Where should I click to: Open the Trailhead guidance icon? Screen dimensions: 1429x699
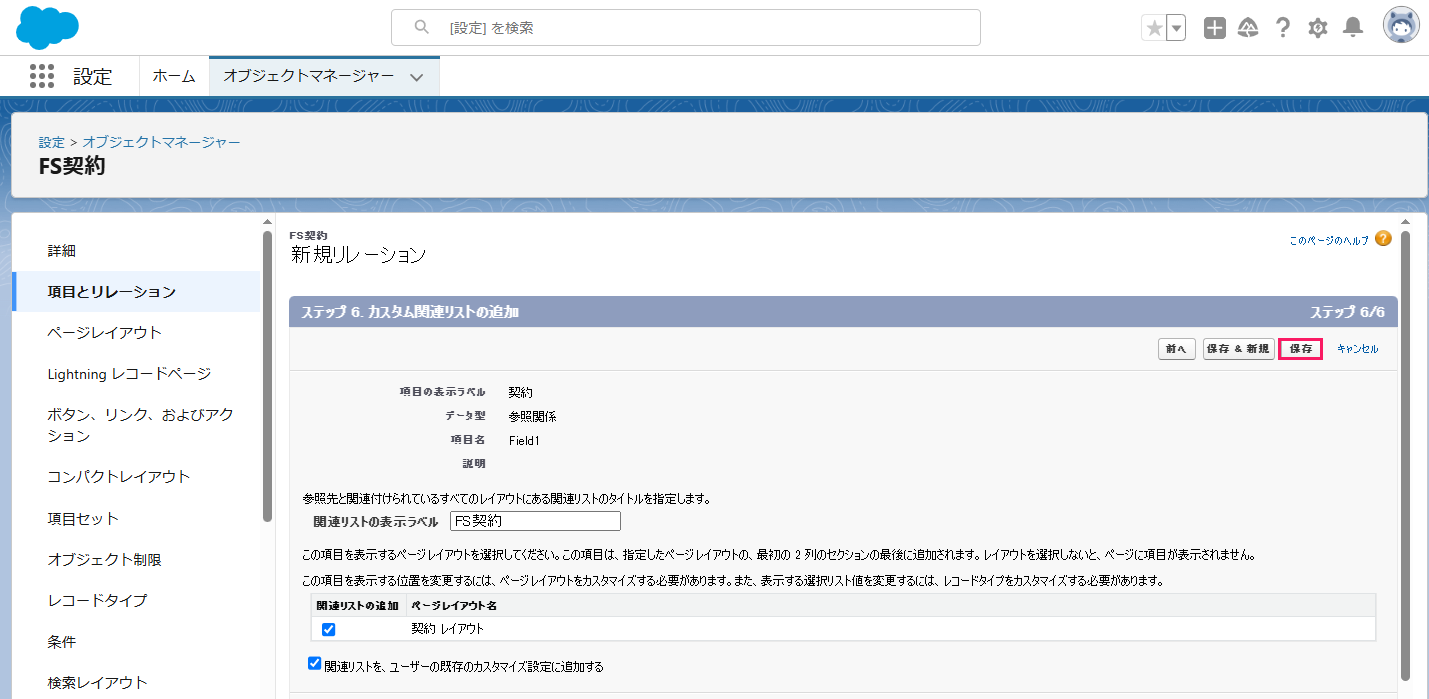[1248, 28]
